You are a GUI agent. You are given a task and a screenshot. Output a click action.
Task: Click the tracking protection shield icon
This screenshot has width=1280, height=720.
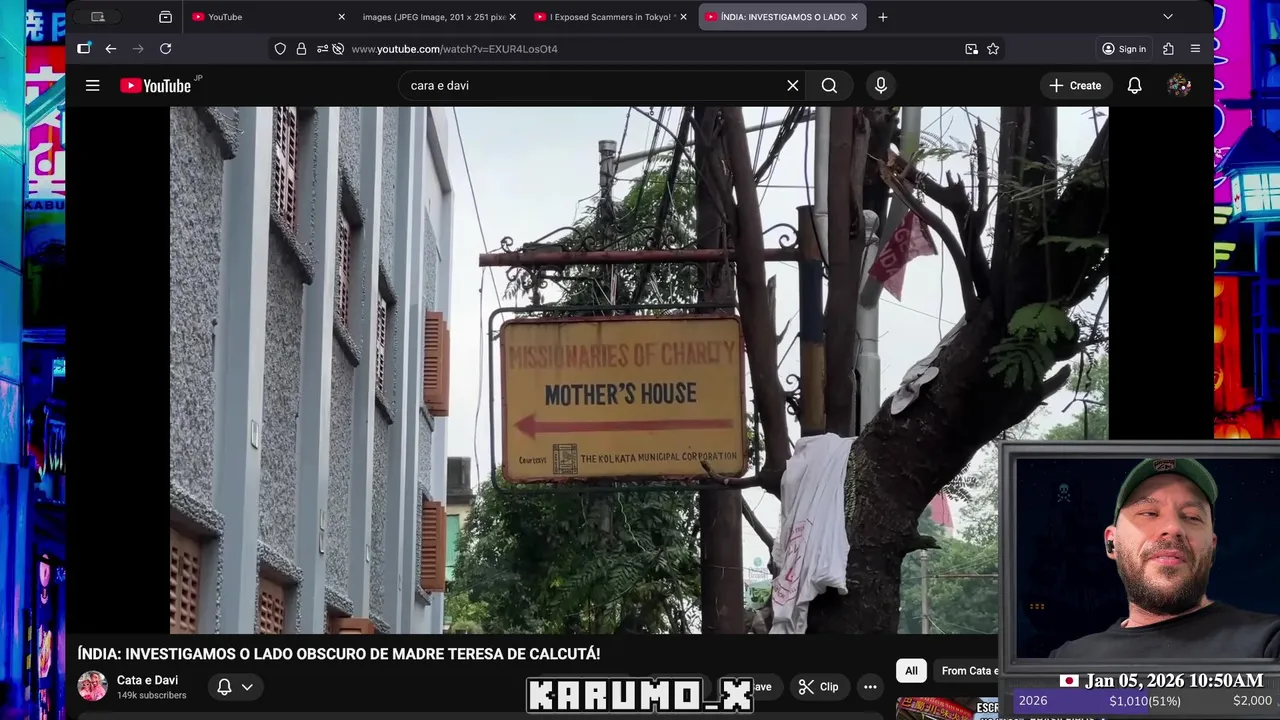click(x=280, y=49)
